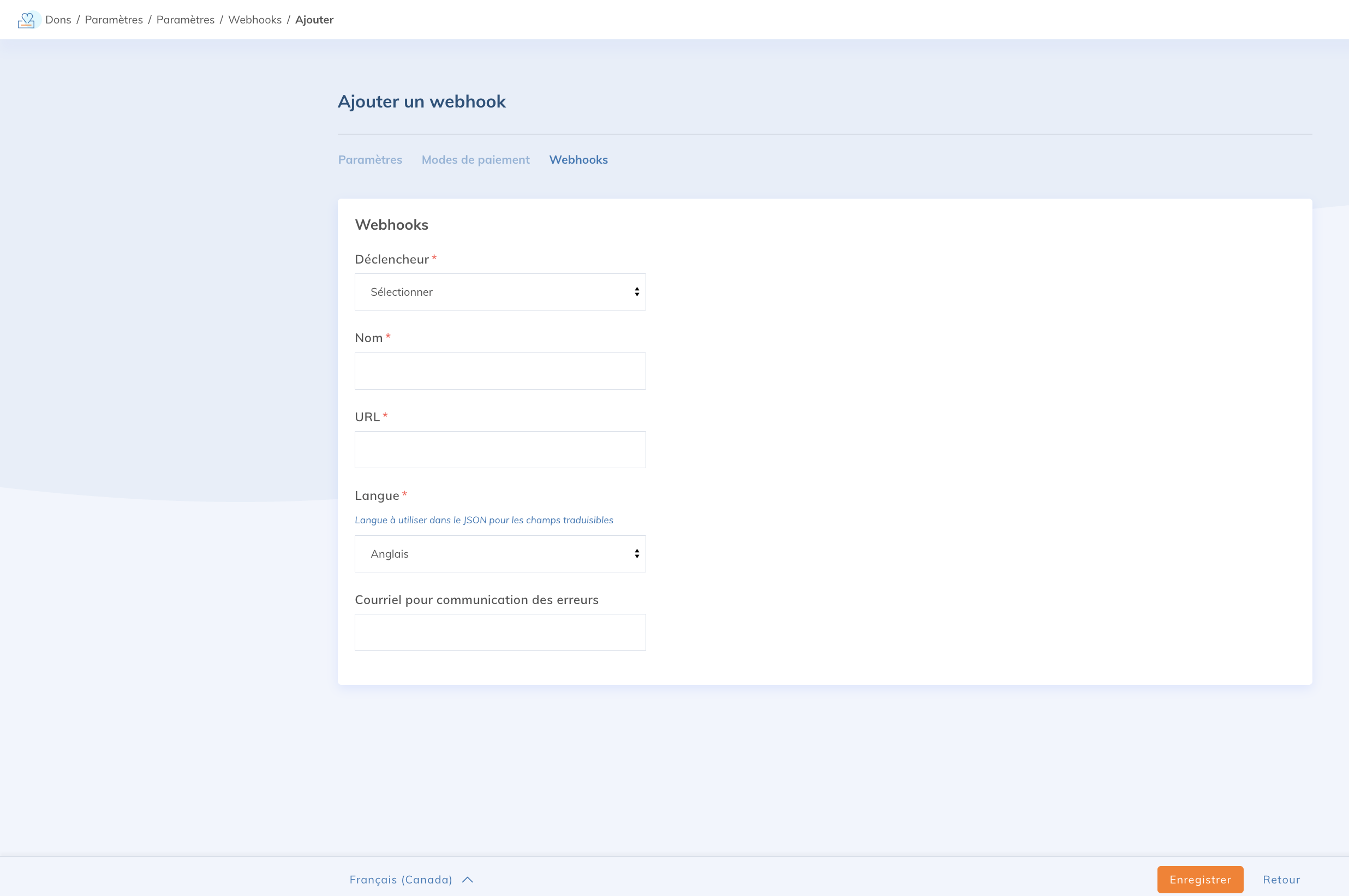Switch to the Paramètres tab

(369, 160)
